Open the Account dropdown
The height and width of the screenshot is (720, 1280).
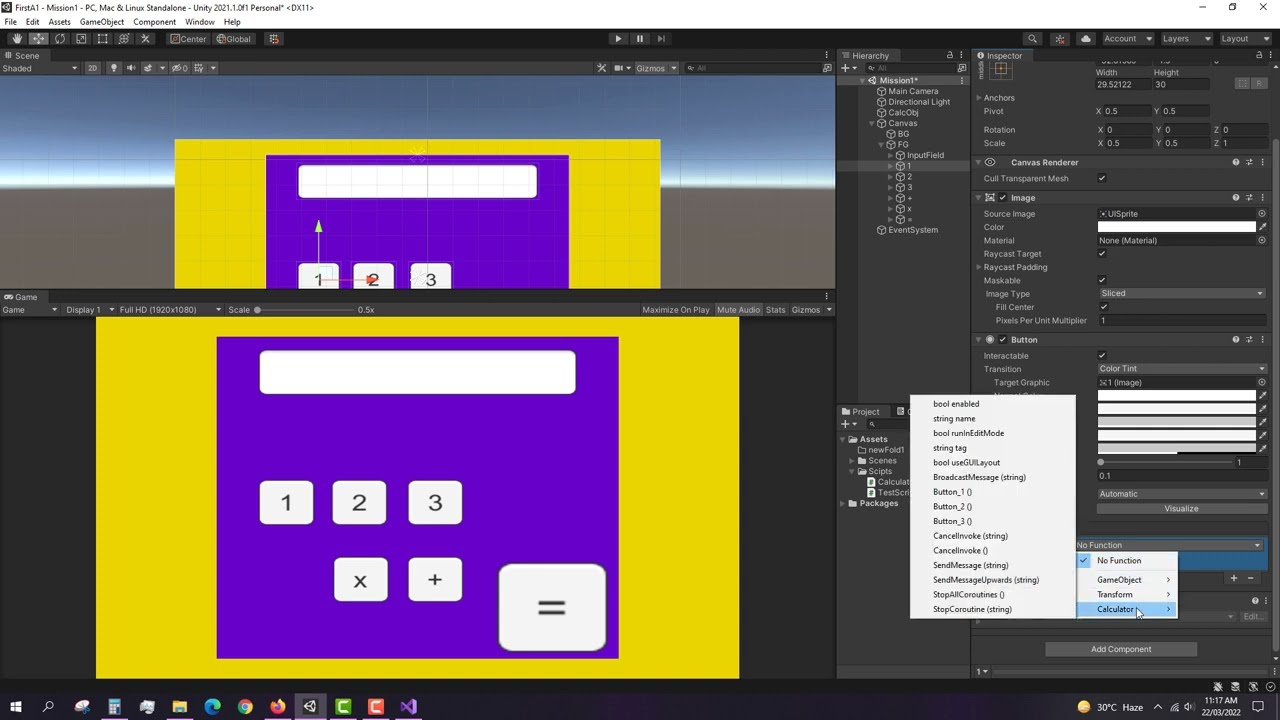[x=1126, y=39]
